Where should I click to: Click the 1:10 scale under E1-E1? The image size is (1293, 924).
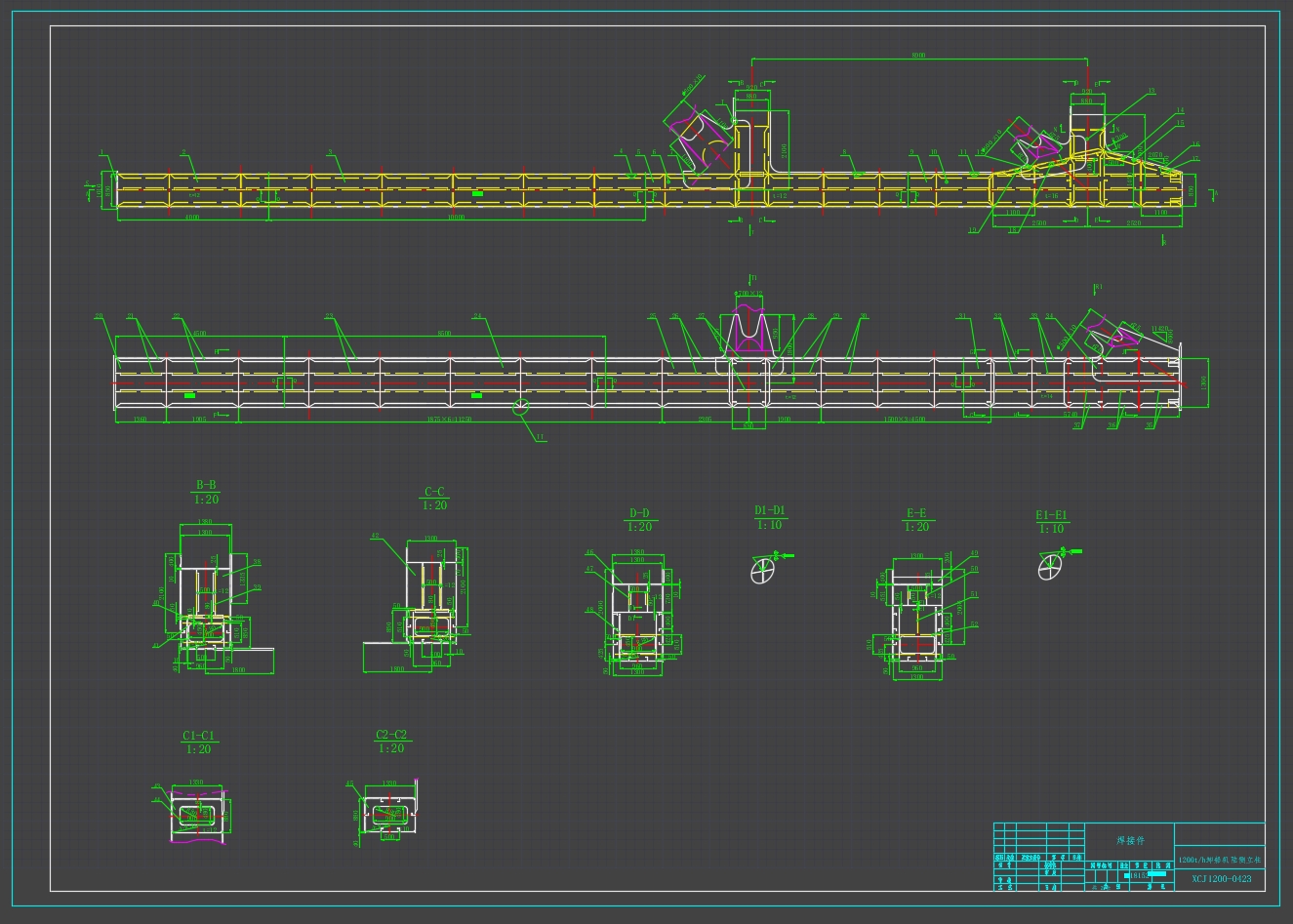coord(1052,529)
